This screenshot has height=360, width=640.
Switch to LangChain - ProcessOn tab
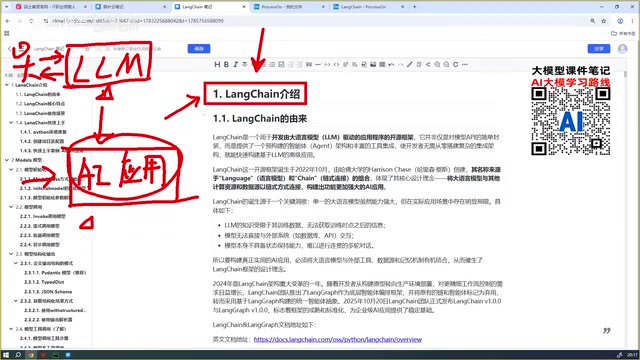368,7
